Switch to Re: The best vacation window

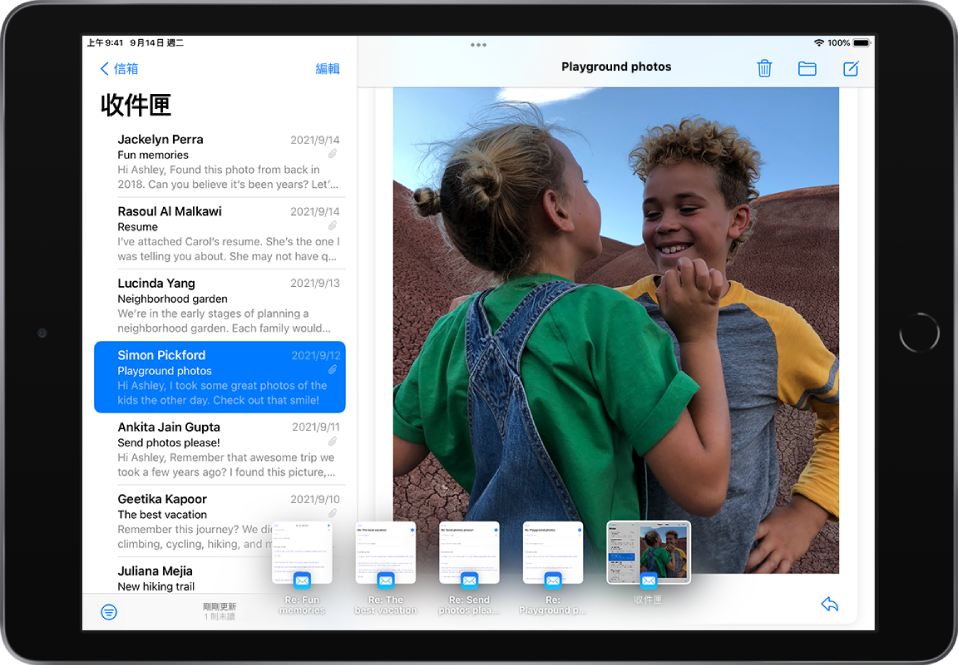coord(385,552)
